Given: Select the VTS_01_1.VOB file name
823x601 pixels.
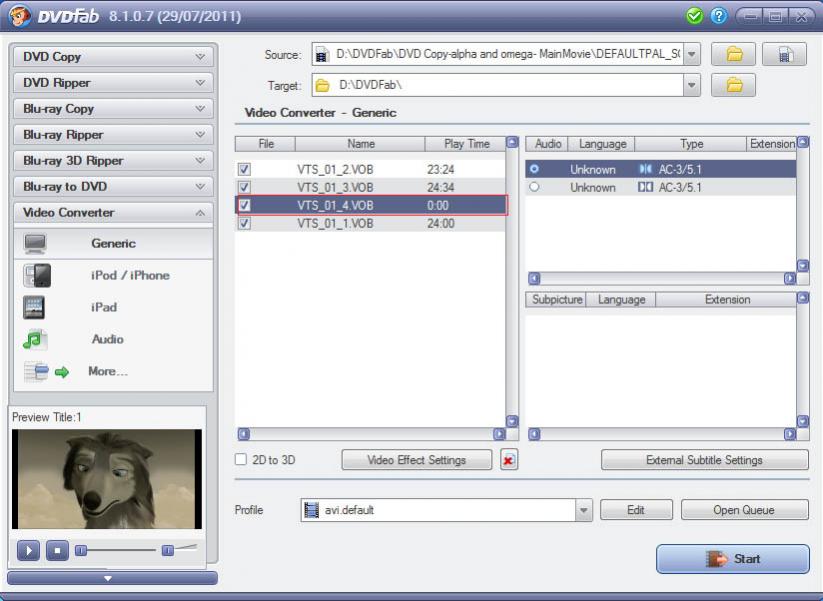Looking at the screenshot, I should [335, 223].
